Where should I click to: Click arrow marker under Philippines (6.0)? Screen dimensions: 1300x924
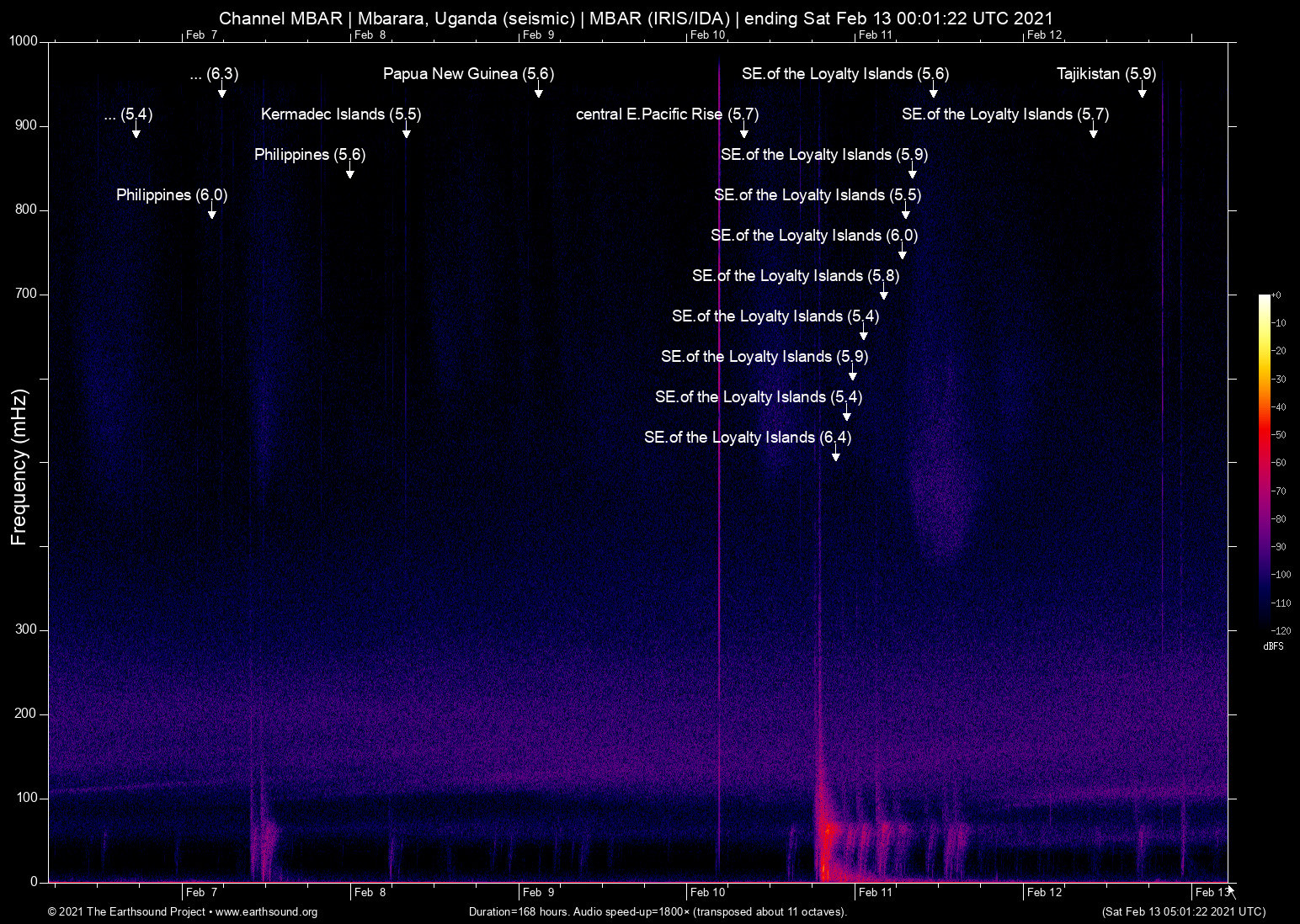pos(211,213)
